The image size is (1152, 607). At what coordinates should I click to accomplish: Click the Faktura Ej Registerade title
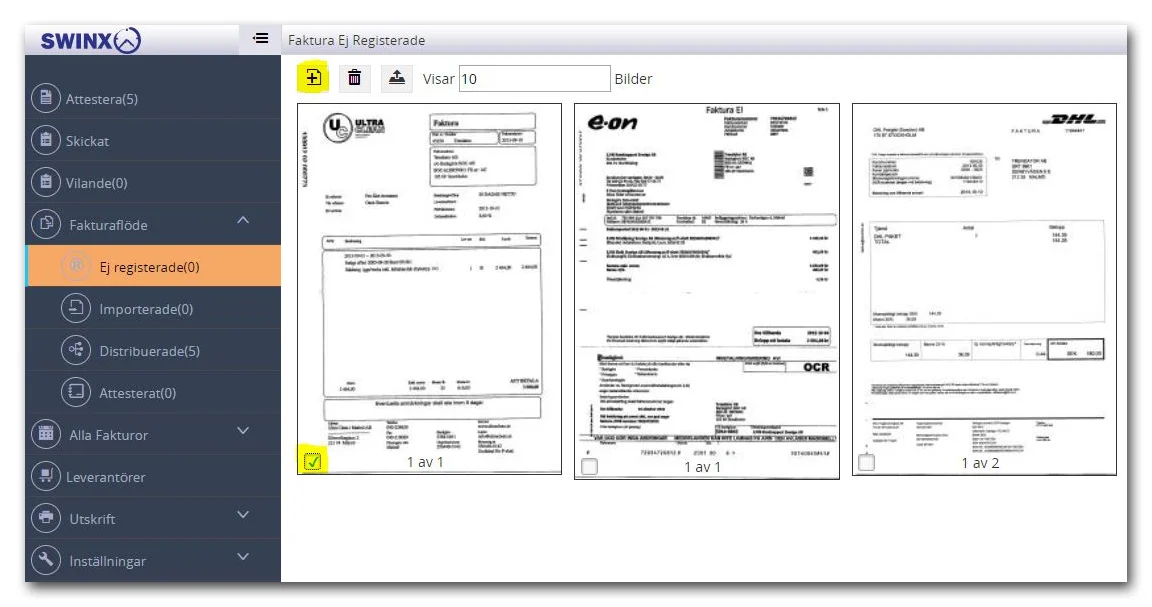(x=356, y=40)
